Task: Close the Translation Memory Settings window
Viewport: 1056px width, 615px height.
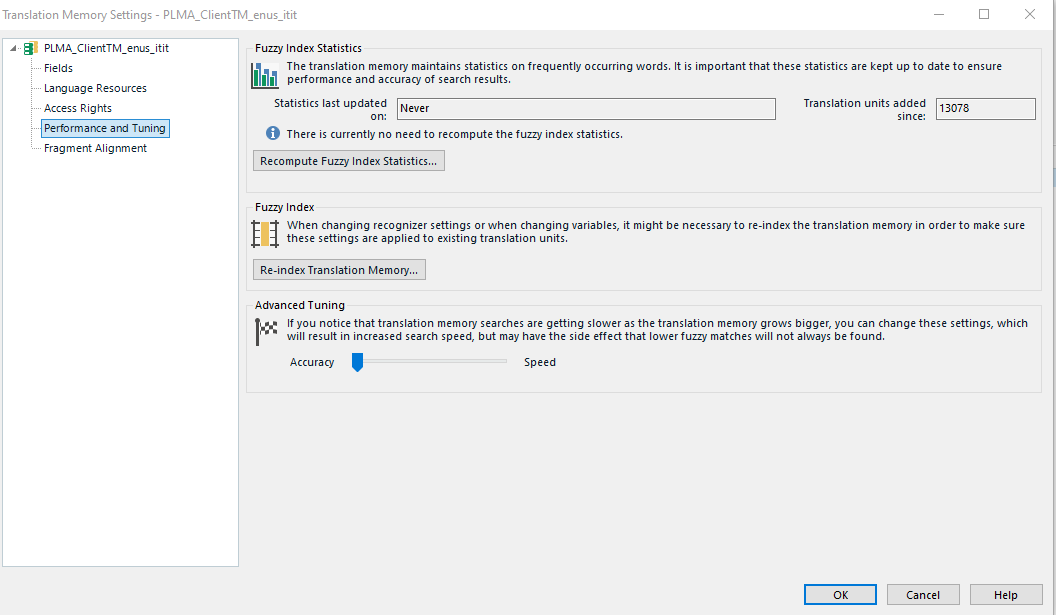Action: pos(1030,14)
